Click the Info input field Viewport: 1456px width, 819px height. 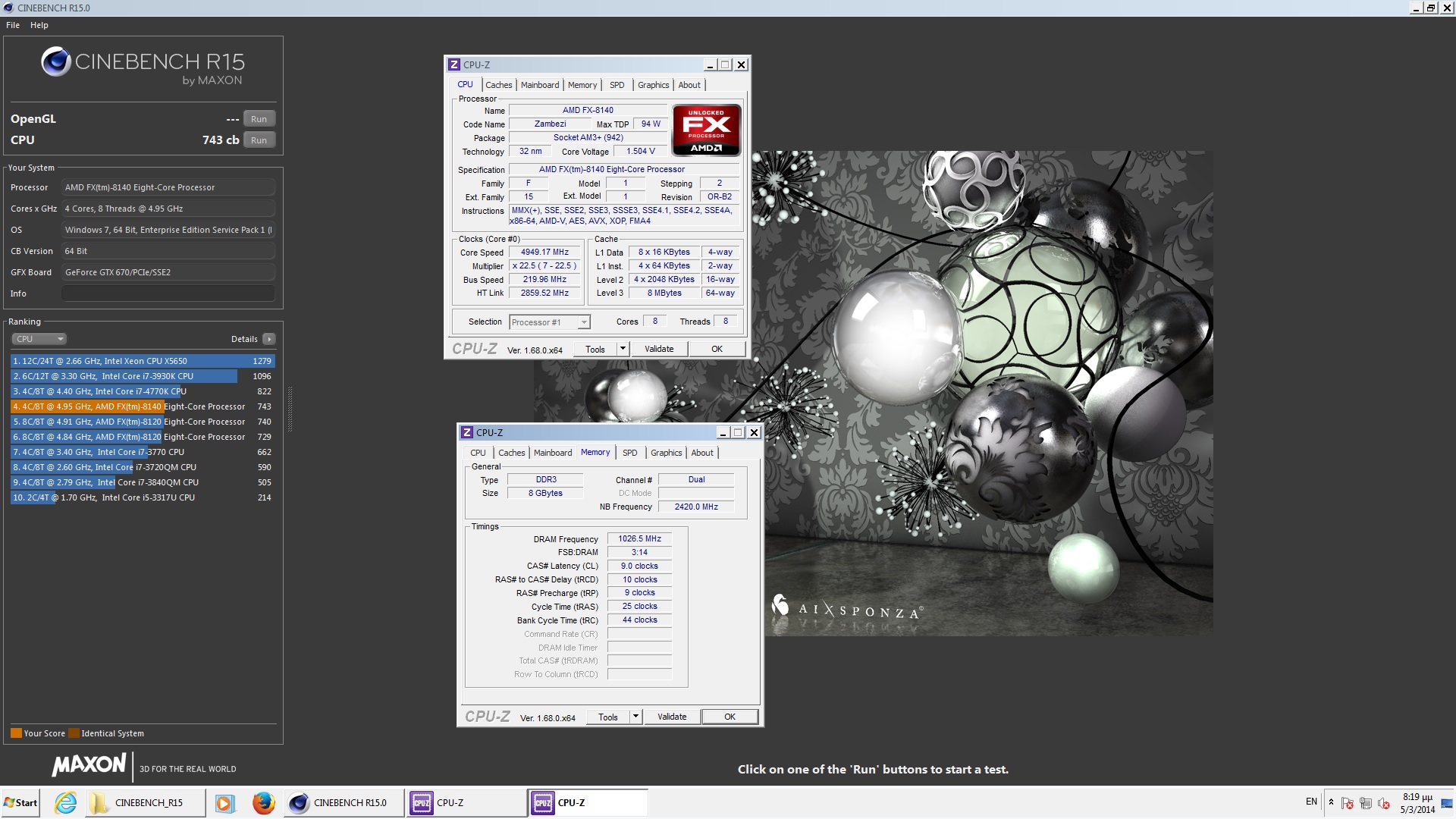point(168,293)
